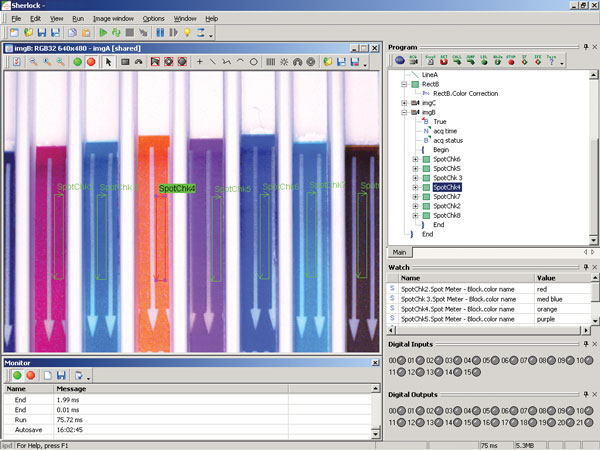
Task: Add a STOP instruction in Program toolbar
Action: [511, 60]
